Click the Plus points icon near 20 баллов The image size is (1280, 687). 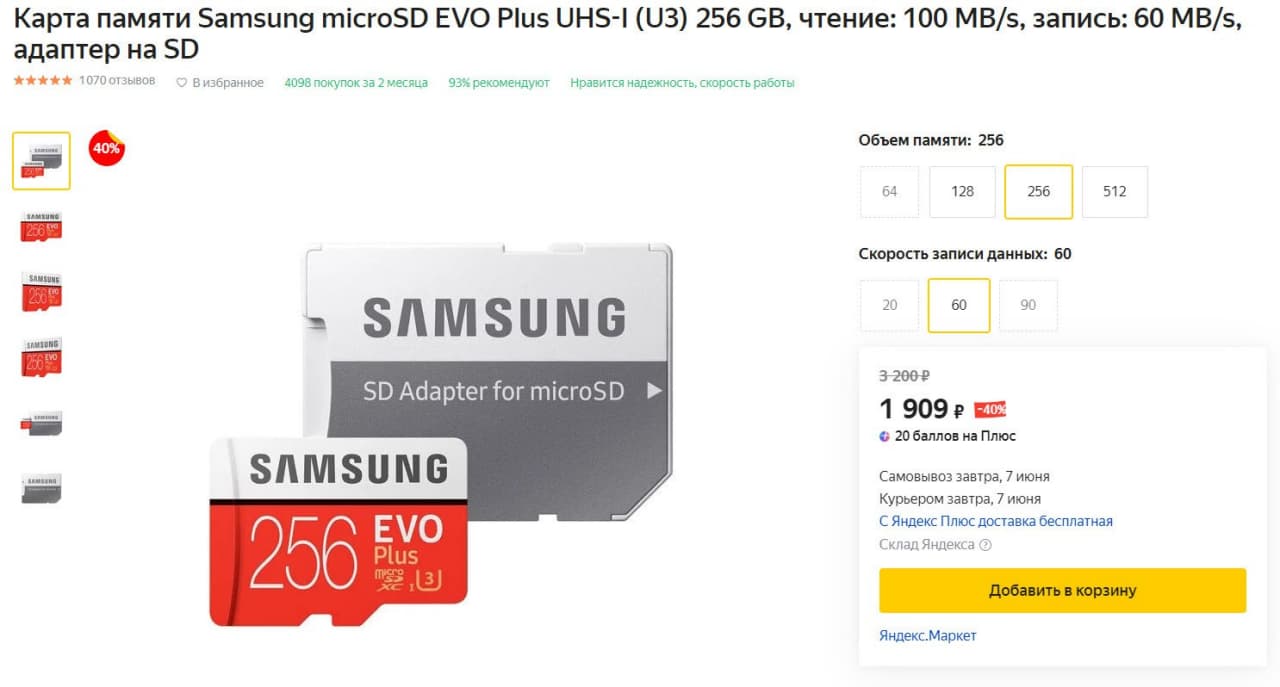point(885,436)
